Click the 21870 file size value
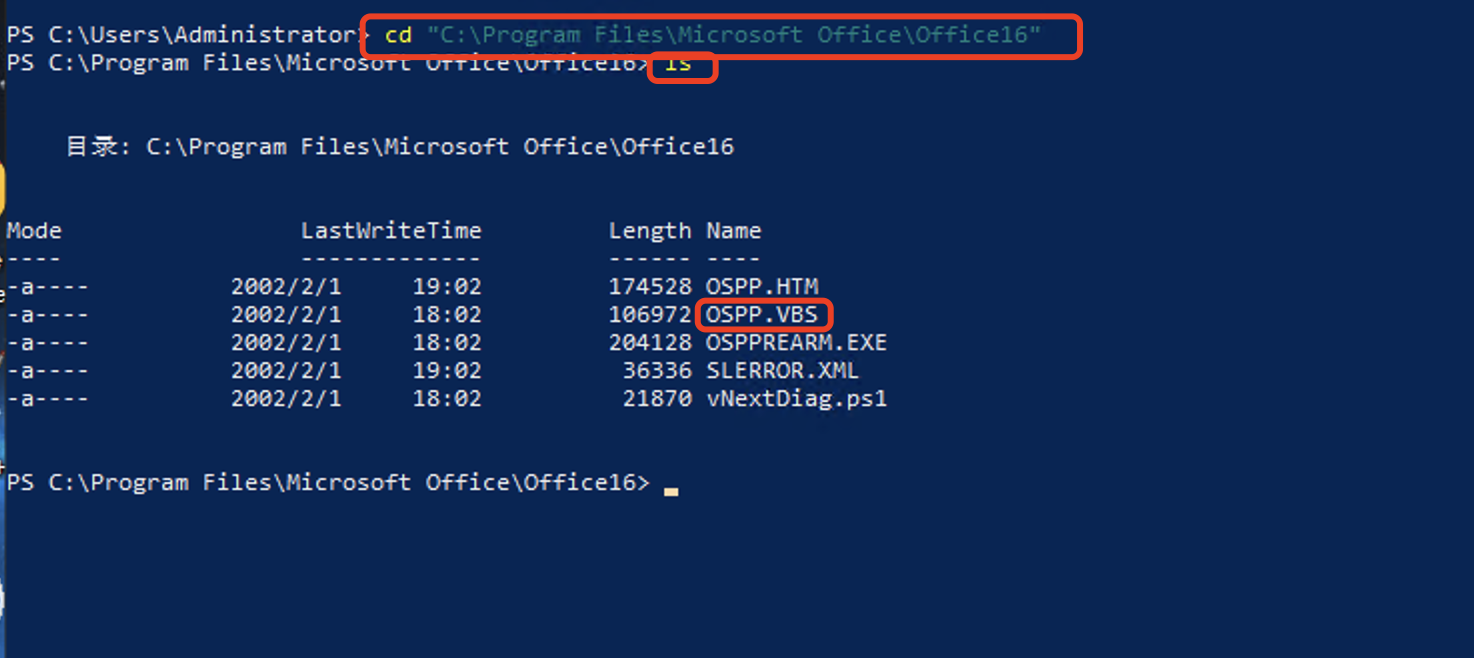Screen dimensions: 1474x658 click(x=656, y=399)
